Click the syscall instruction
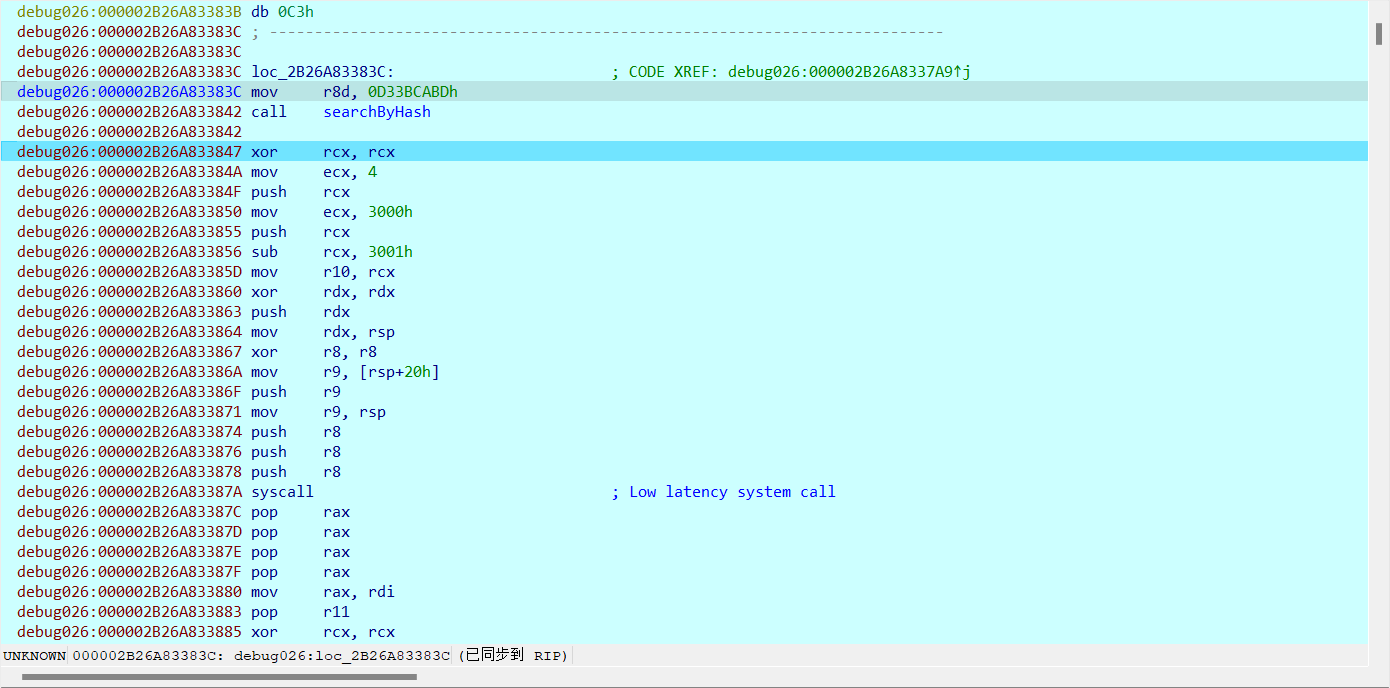The width and height of the screenshot is (1390, 688). (x=282, y=492)
